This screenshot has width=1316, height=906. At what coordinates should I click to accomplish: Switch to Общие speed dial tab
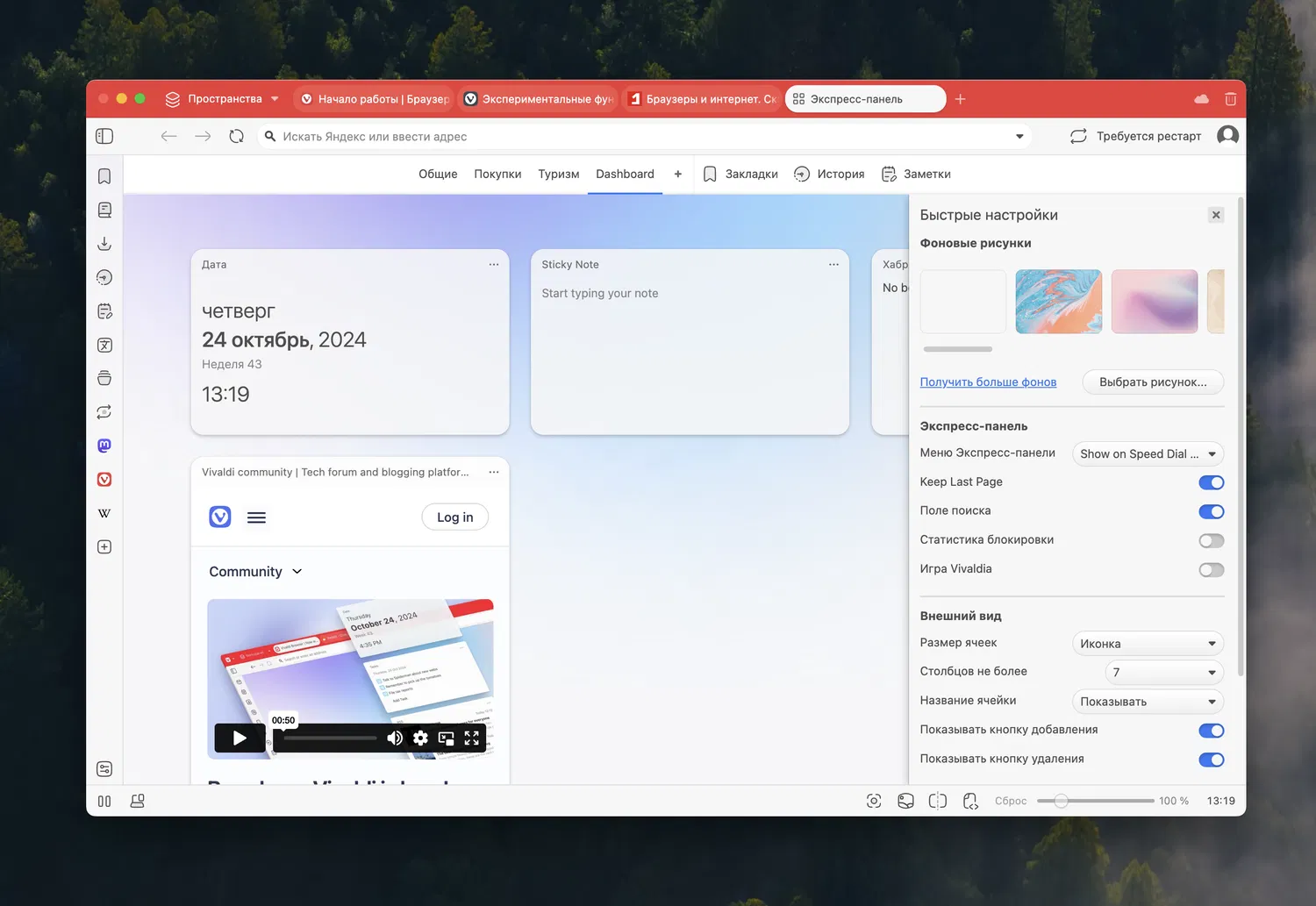(x=438, y=174)
